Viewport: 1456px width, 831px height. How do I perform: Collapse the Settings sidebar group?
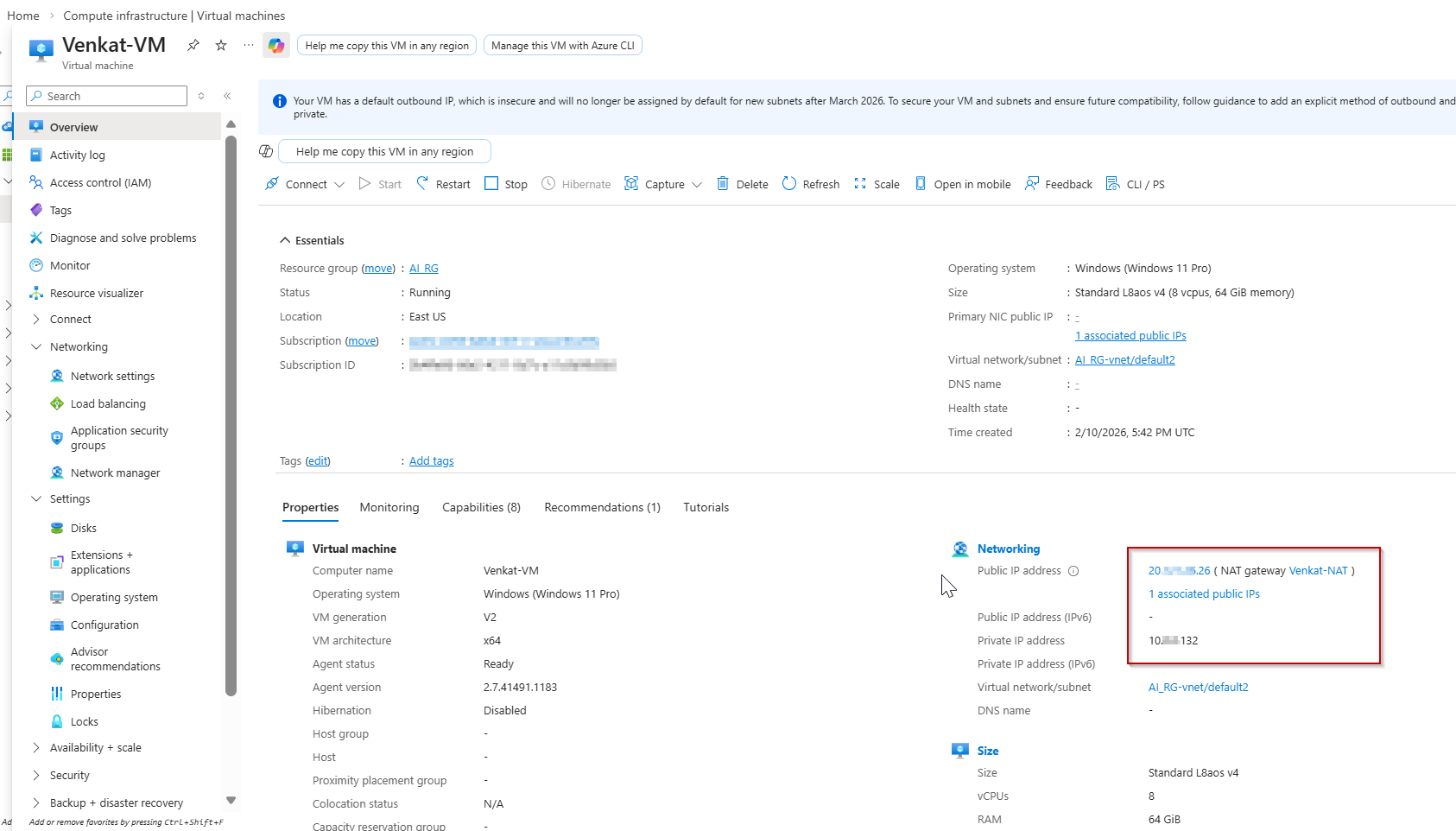36,498
